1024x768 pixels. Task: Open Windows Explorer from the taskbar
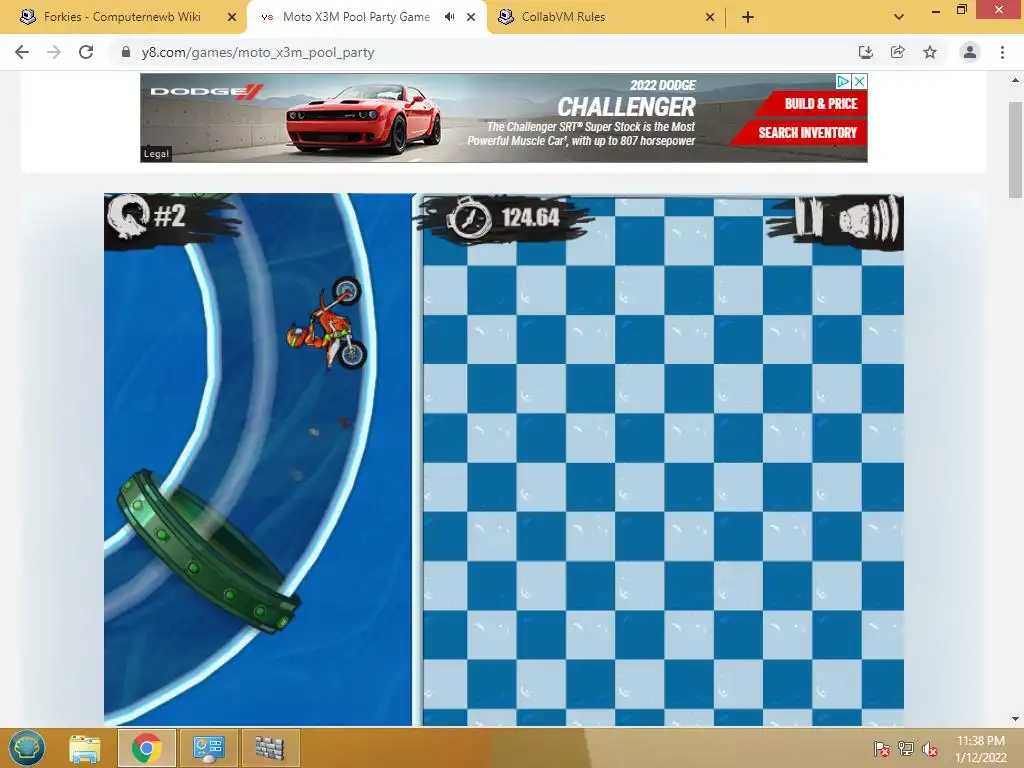click(x=85, y=748)
